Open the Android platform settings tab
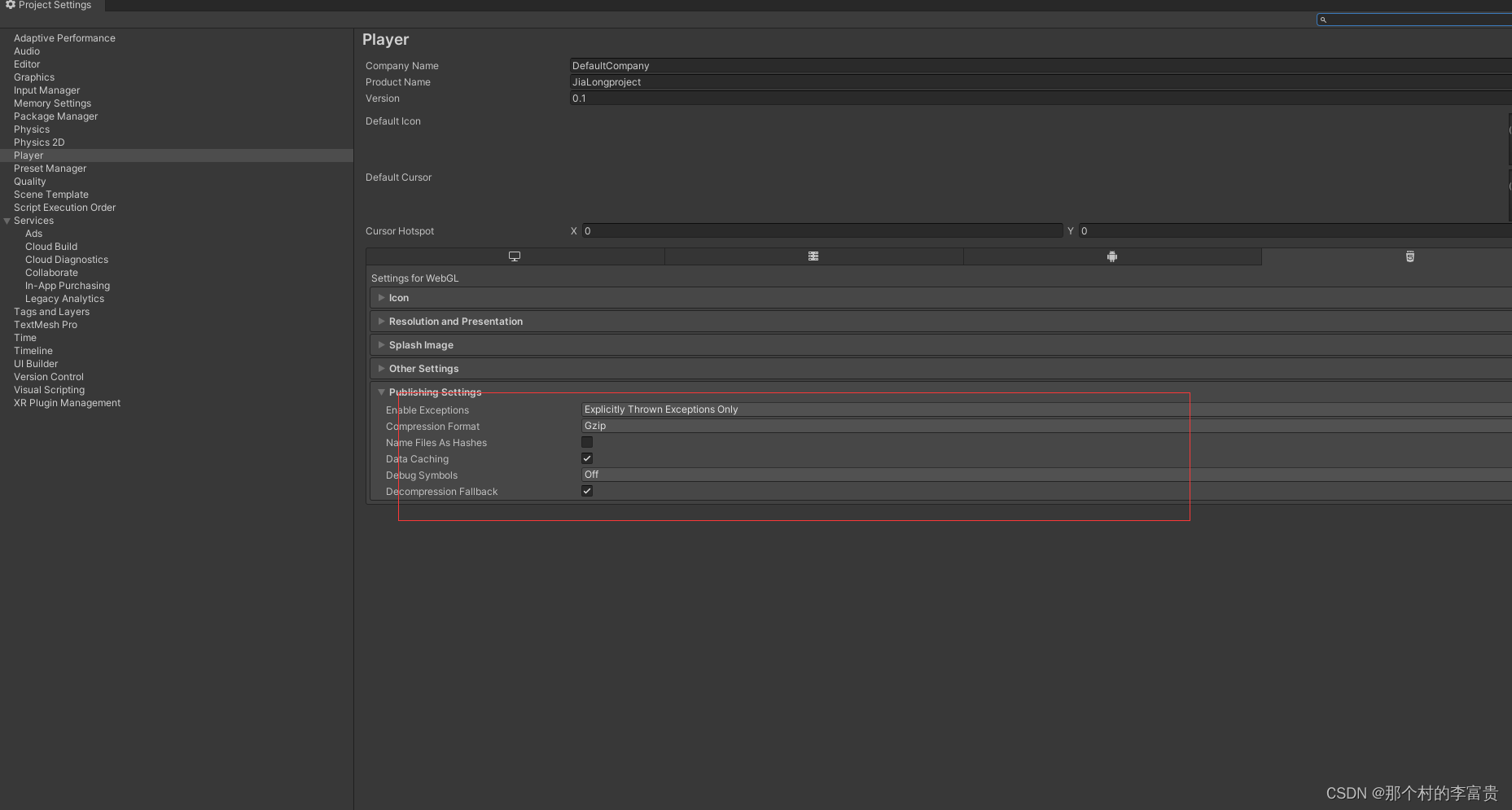This screenshot has width=1512, height=810. 1112,256
